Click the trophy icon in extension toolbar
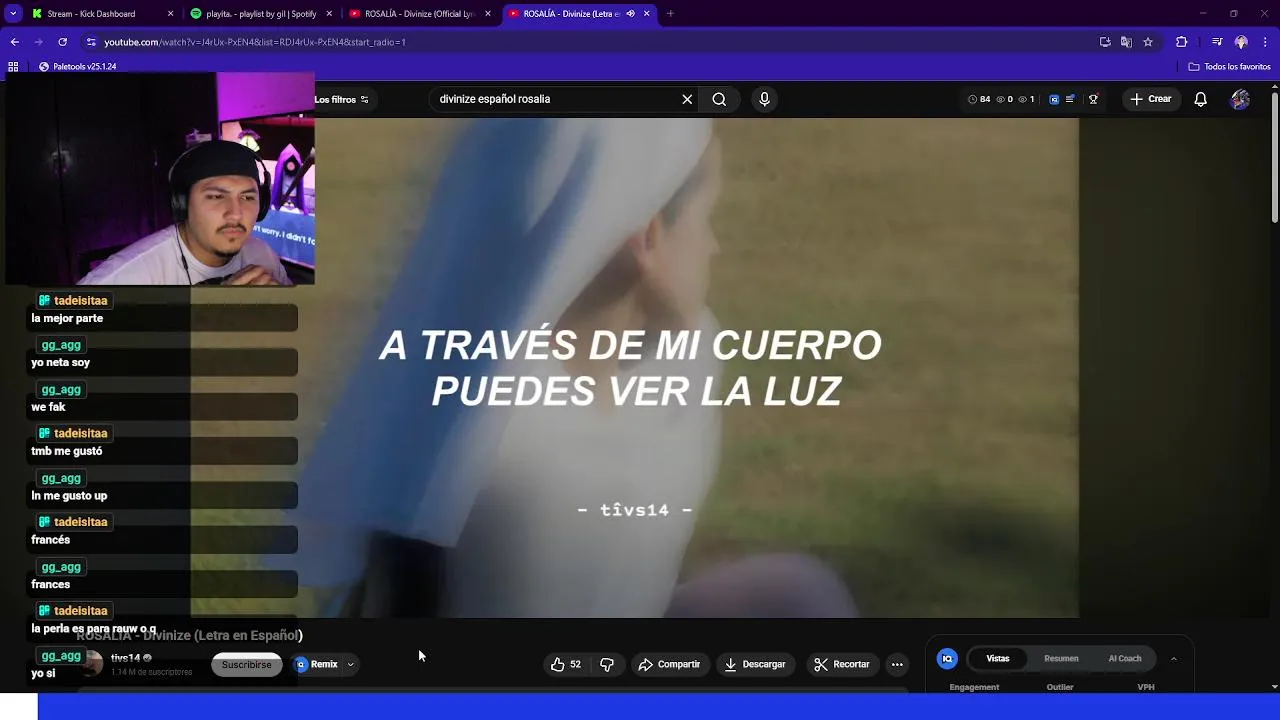The image size is (1280, 720). click(x=1093, y=99)
